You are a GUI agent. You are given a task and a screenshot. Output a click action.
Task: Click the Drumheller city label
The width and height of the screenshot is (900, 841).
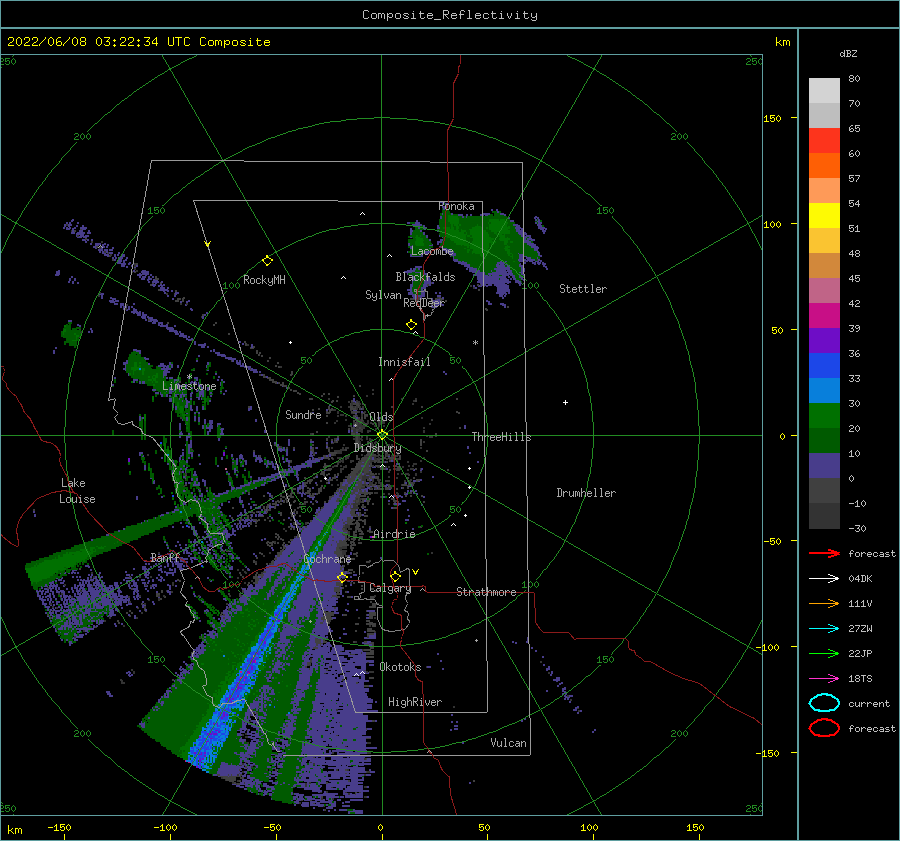(x=586, y=493)
